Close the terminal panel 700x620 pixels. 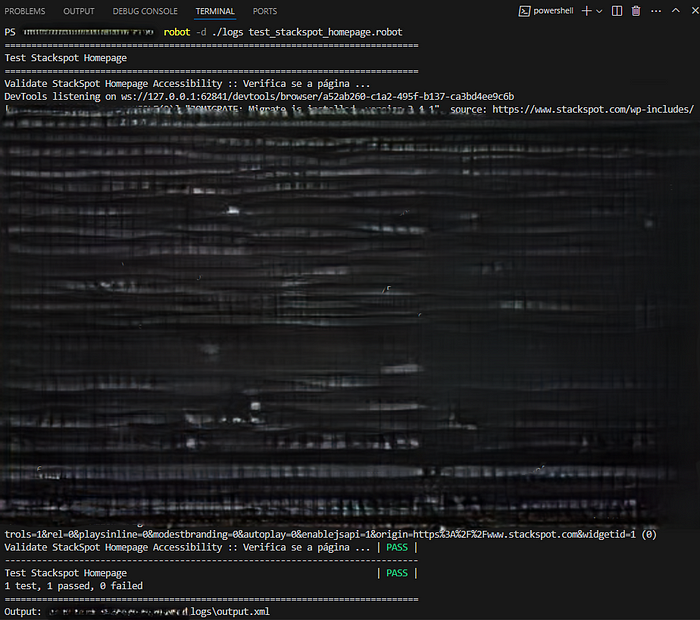coord(695,11)
